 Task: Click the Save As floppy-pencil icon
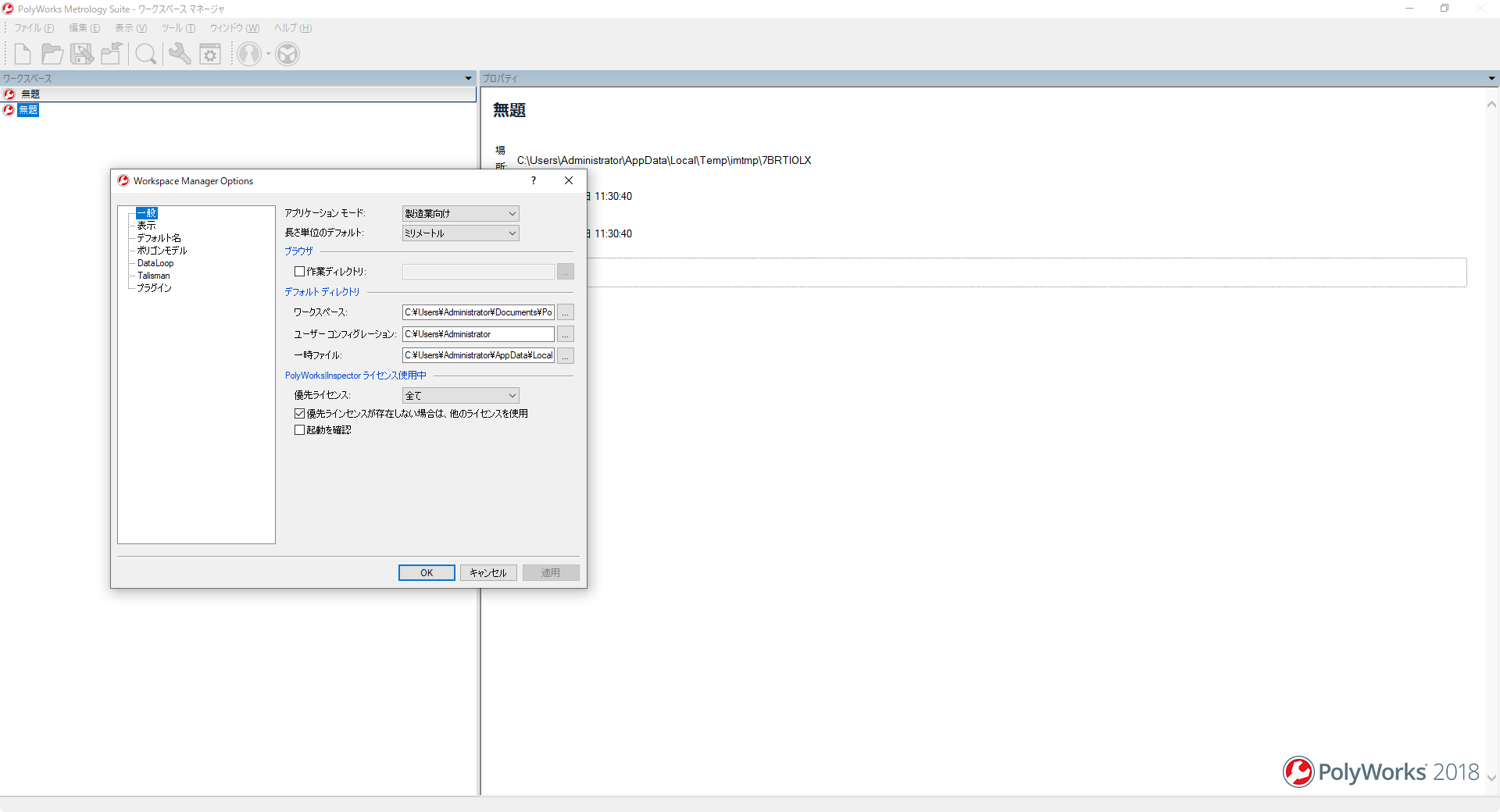pos(82,54)
